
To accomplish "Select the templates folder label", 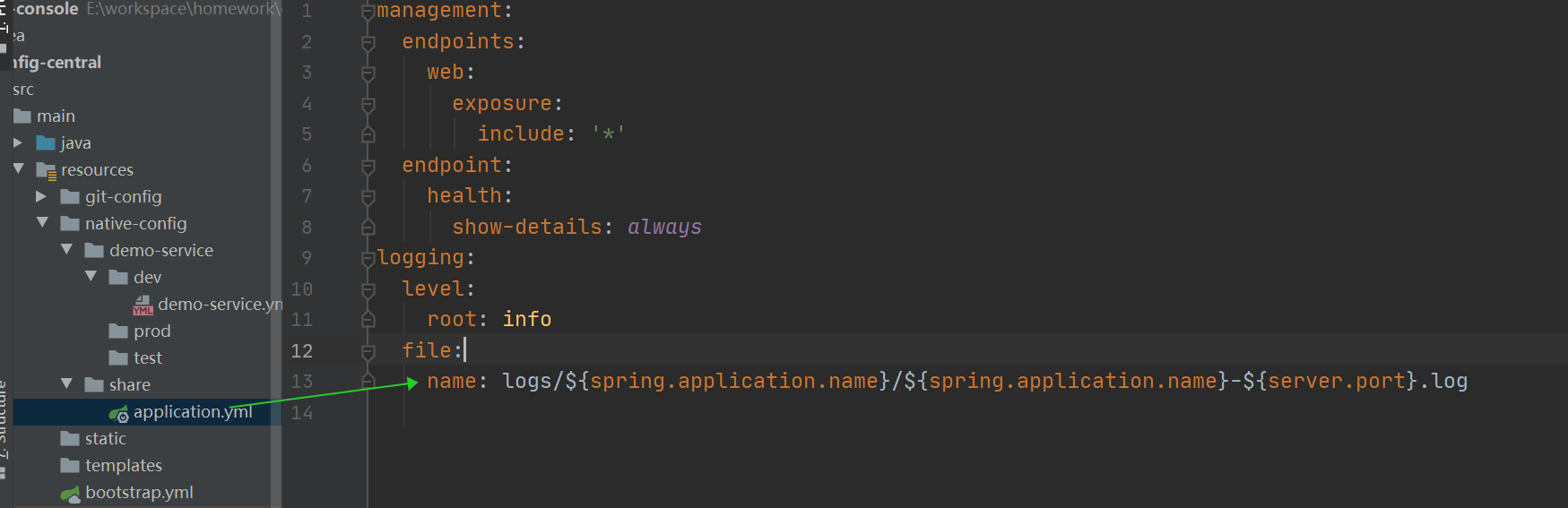I will click(124, 466).
